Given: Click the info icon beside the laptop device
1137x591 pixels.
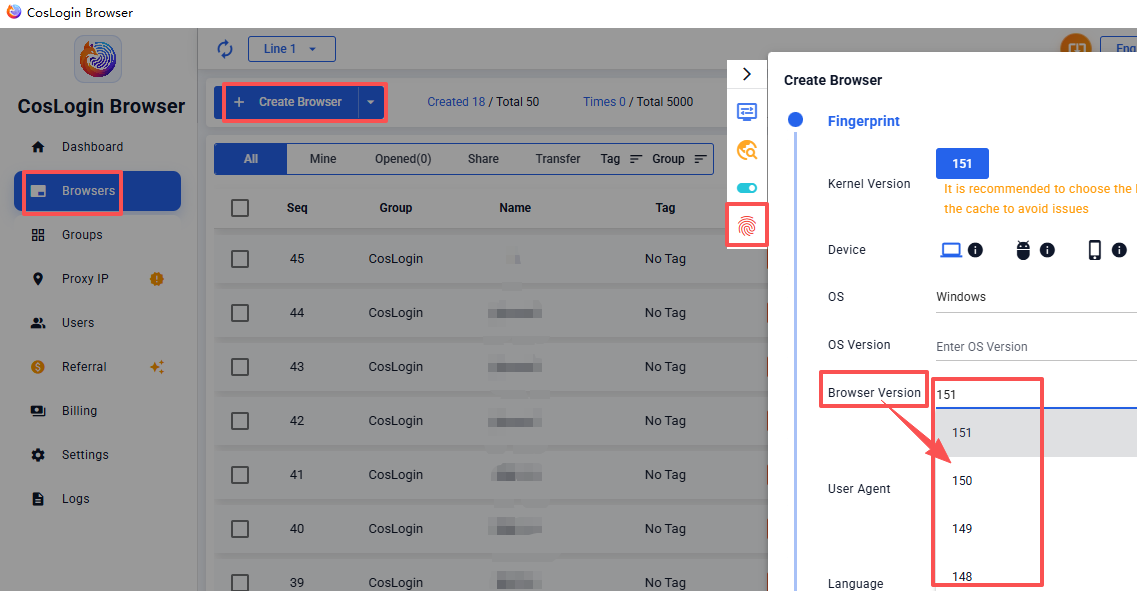Looking at the screenshot, I should (x=975, y=250).
